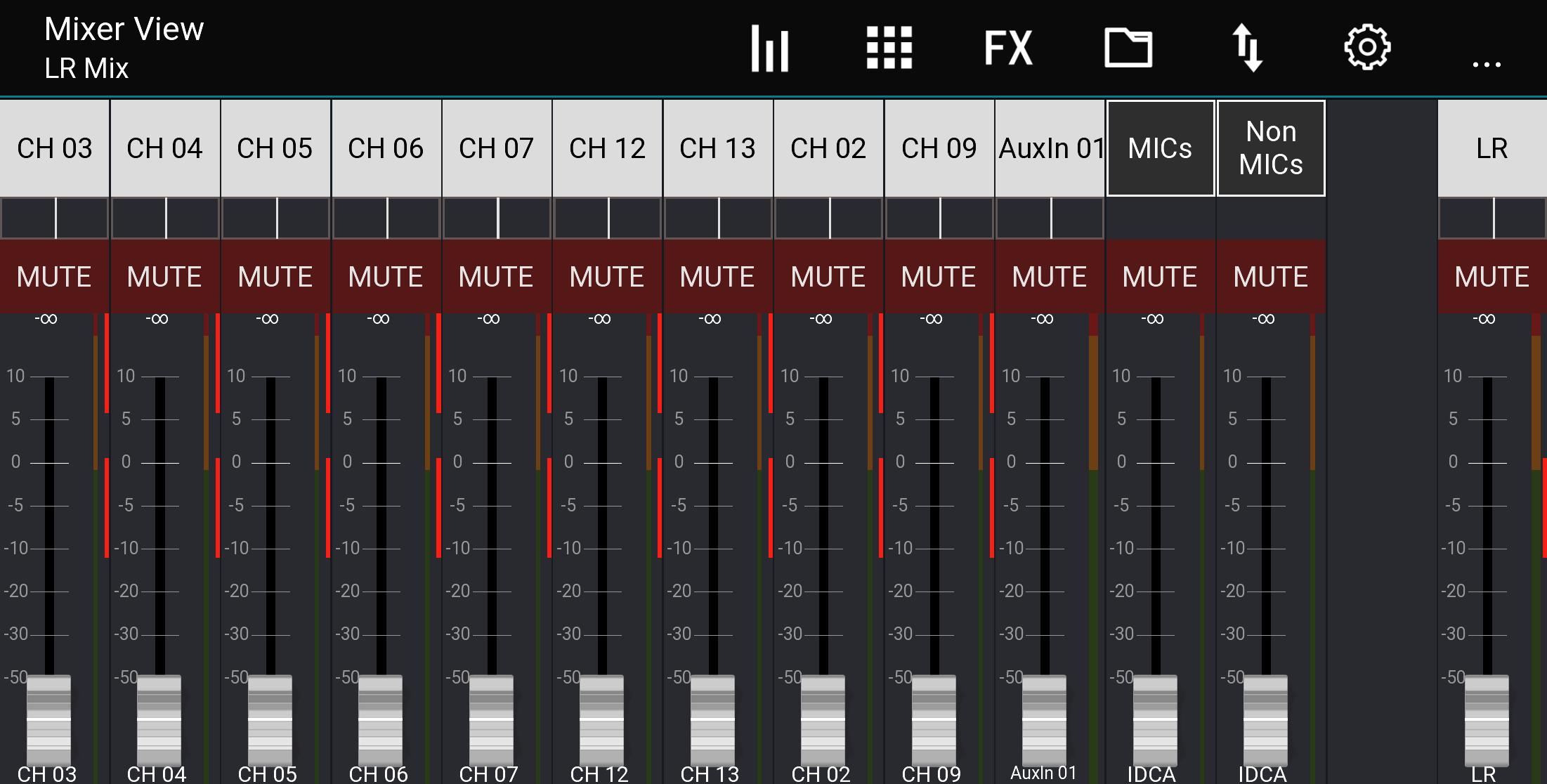The image size is (1547, 784).
Task: Open the input/output routing icon
Action: pyautogui.click(x=1249, y=46)
